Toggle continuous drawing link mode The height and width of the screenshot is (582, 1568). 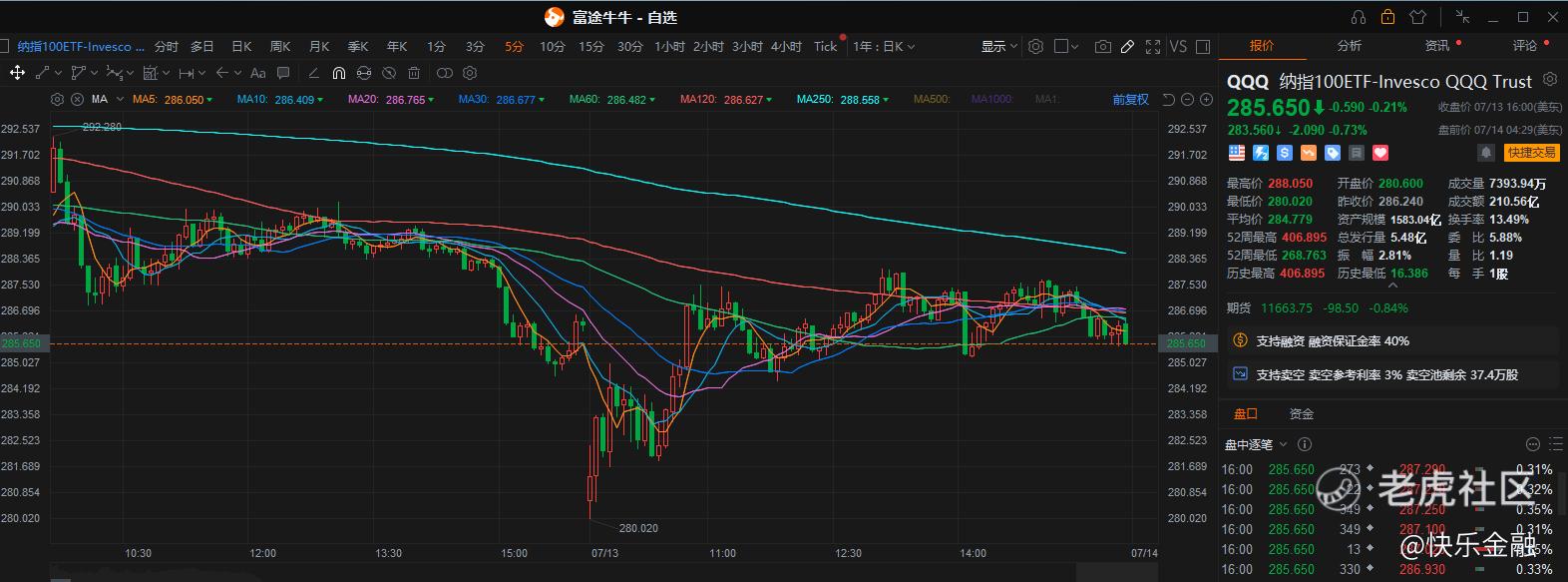[364, 73]
